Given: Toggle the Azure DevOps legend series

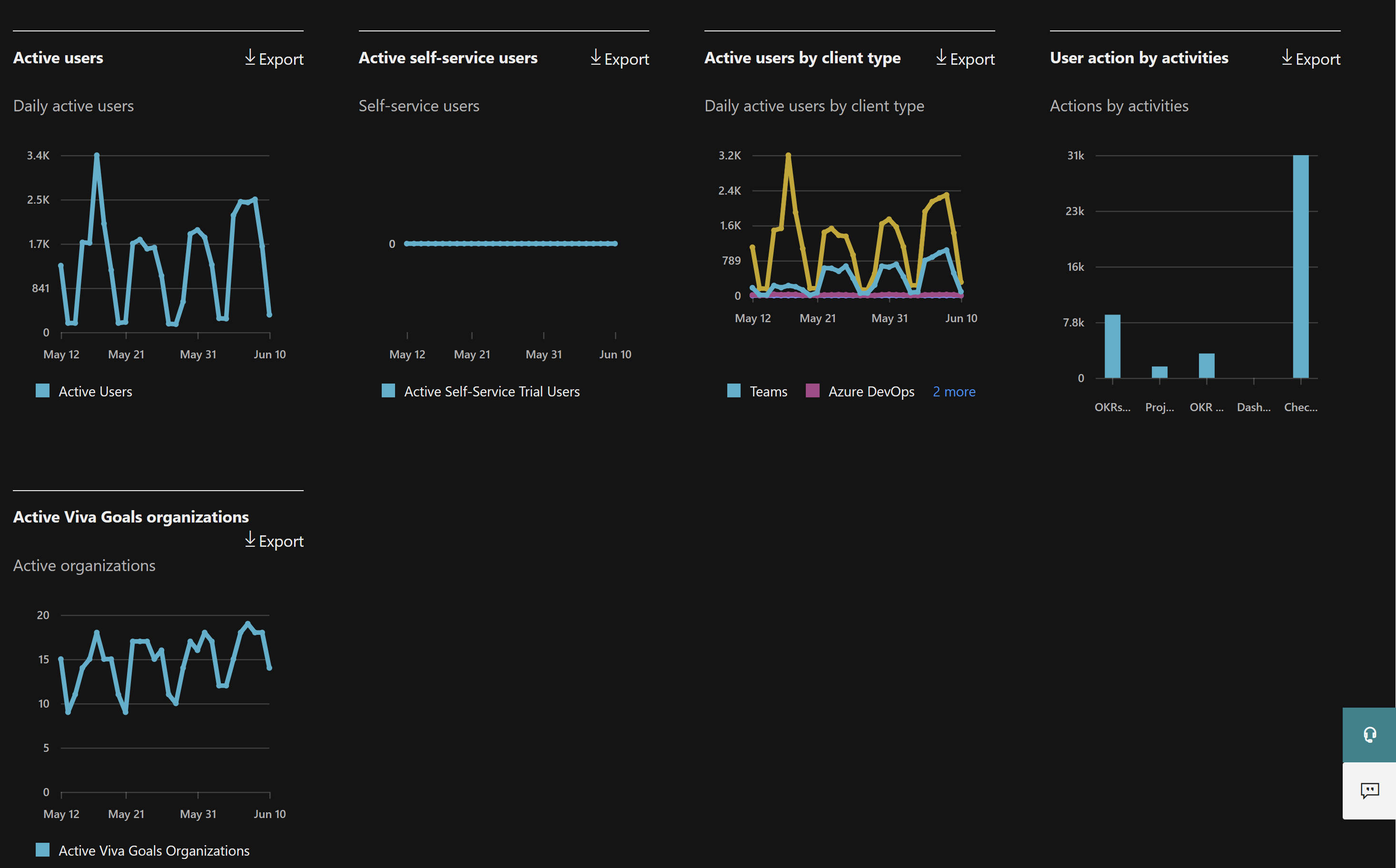Looking at the screenshot, I should click(x=871, y=392).
